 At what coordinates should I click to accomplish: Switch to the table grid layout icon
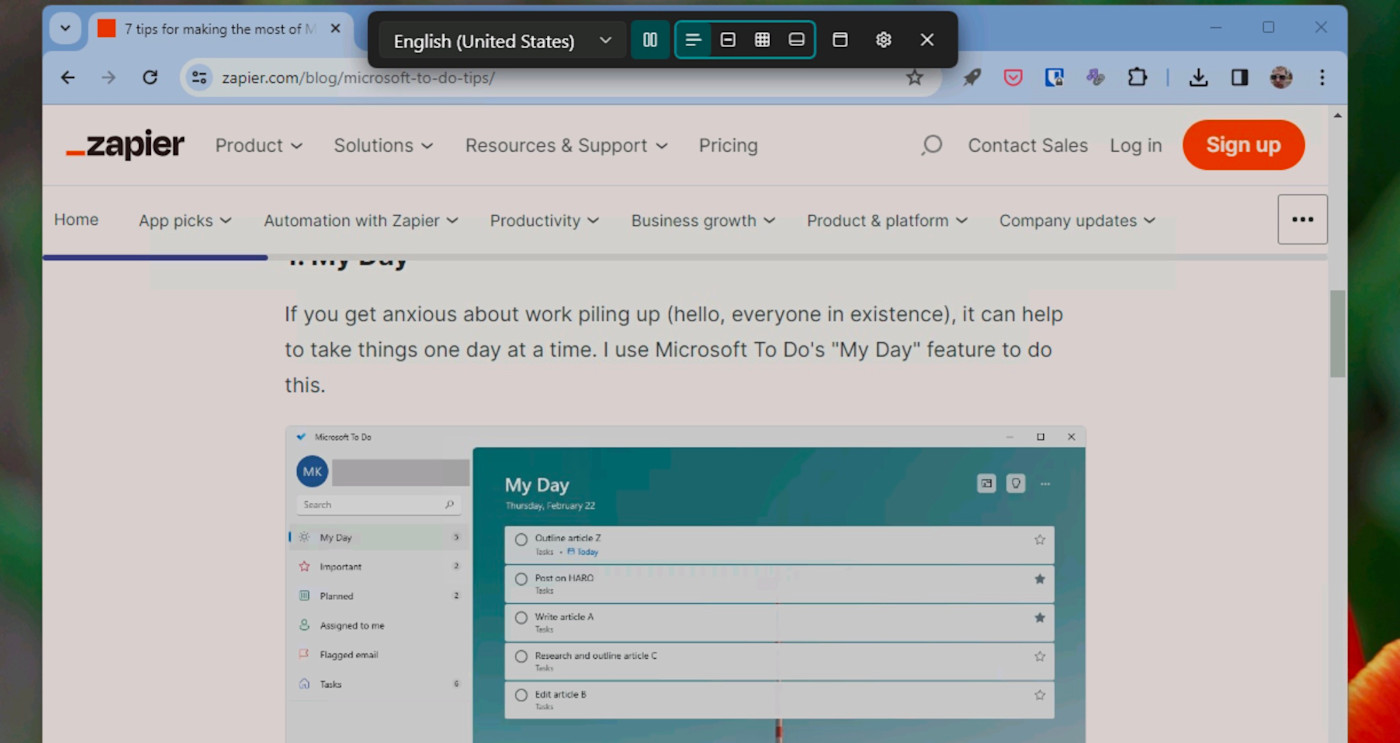(x=762, y=40)
